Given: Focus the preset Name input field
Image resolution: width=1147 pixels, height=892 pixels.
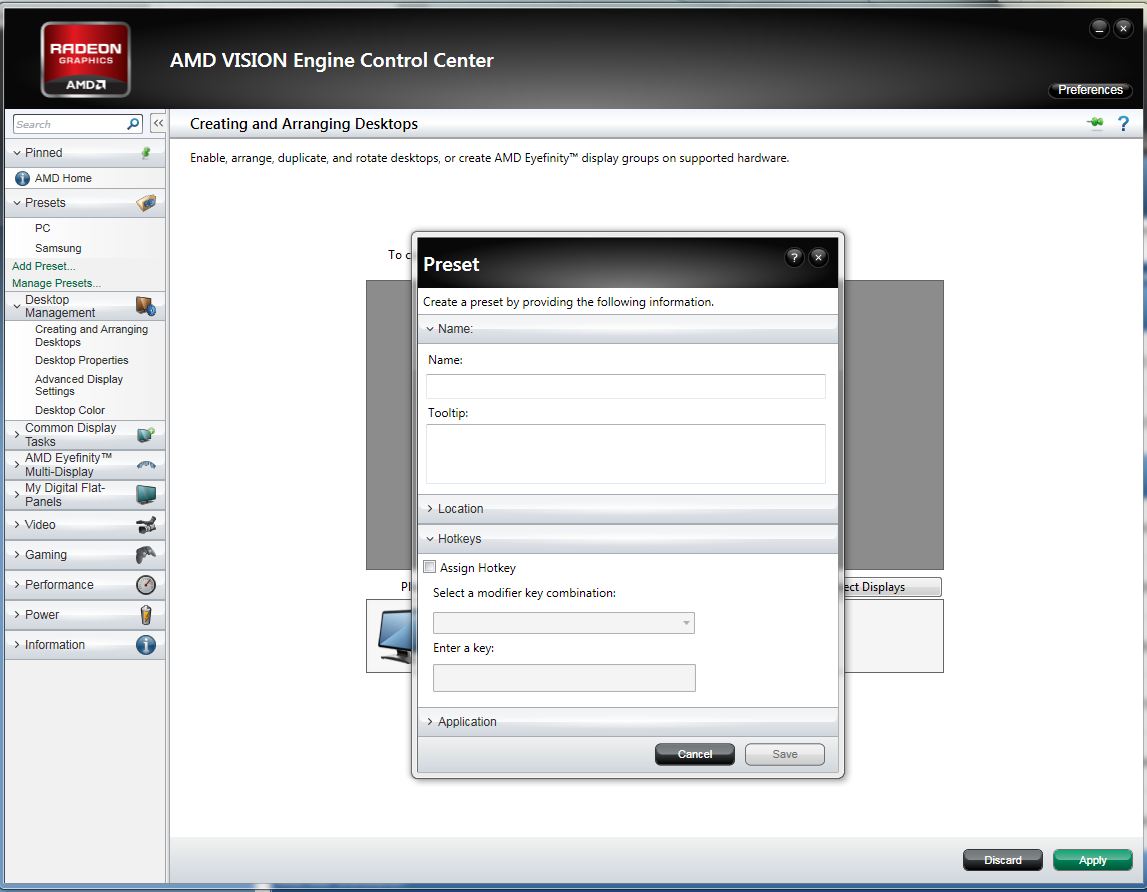Looking at the screenshot, I should 625,386.
